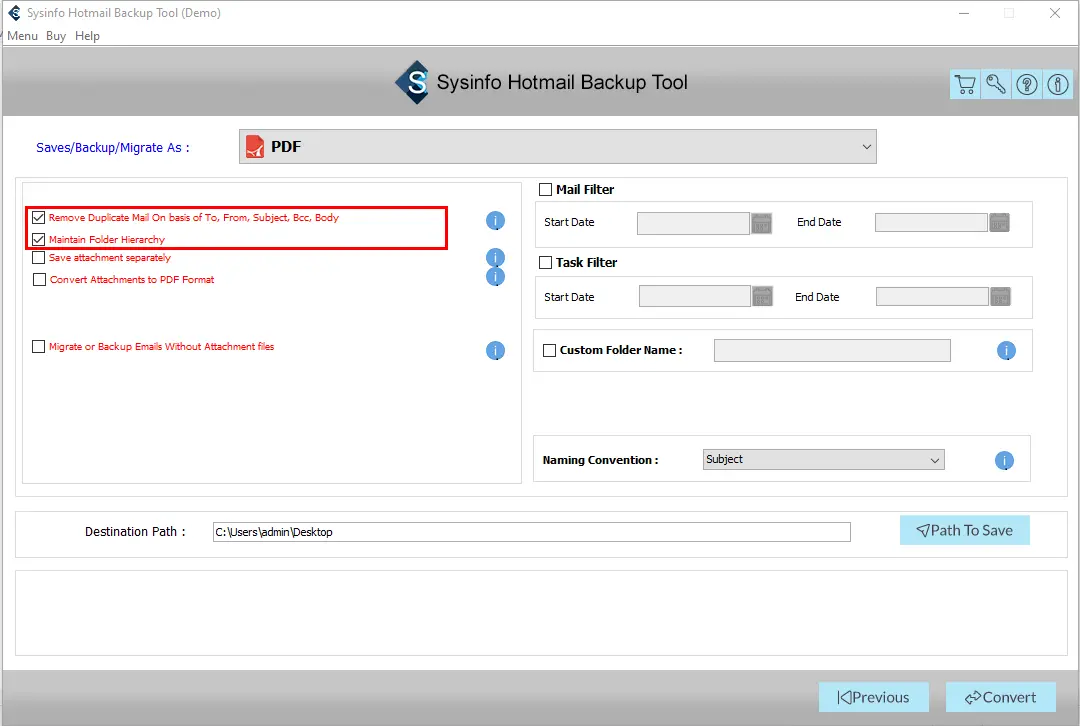This screenshot has width=1080, height=726.
Task: Click the Previous button
Action: click(873, 697)
